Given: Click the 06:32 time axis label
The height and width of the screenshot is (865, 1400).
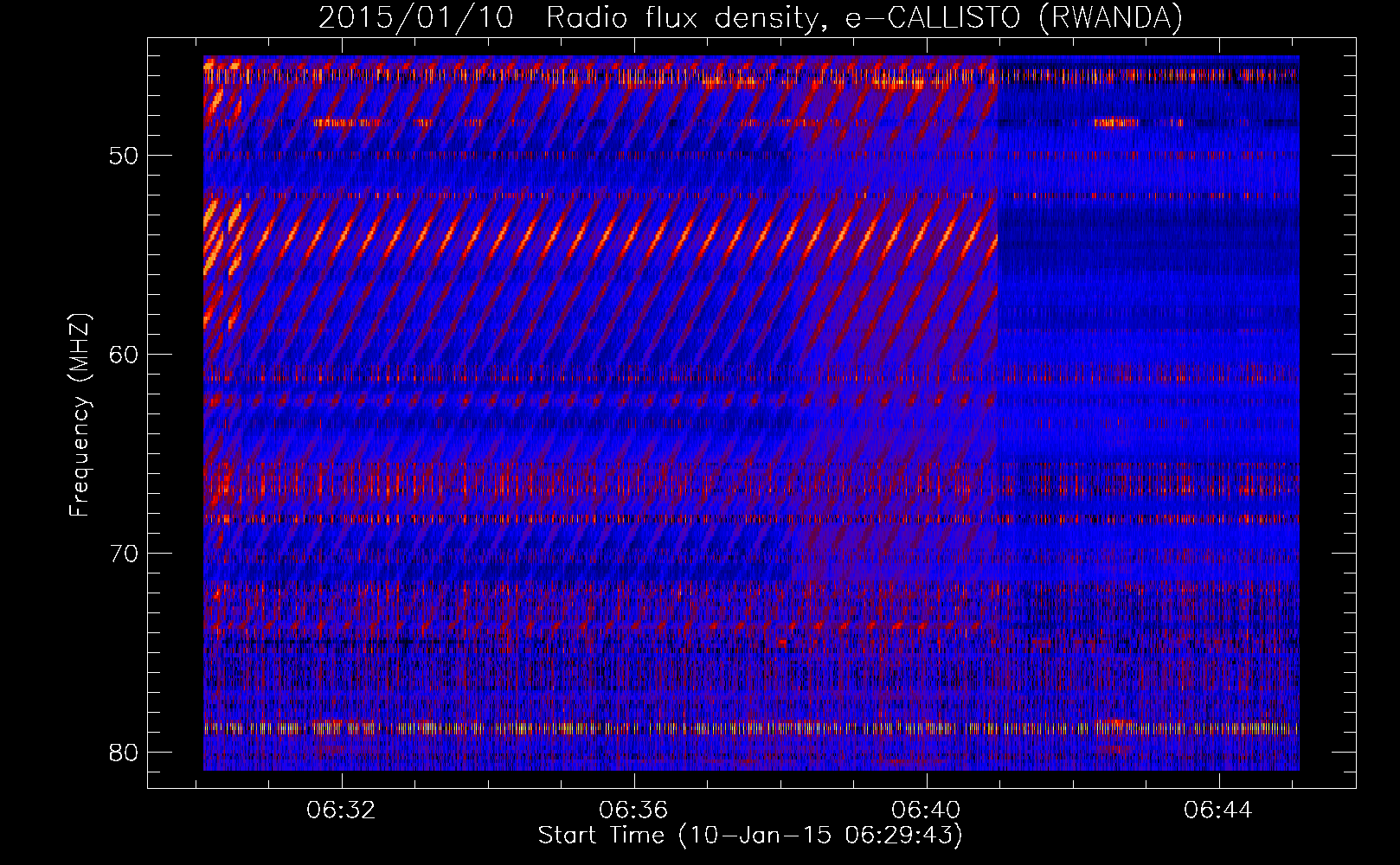Looking at the screenshot, I should click(342, 811).
